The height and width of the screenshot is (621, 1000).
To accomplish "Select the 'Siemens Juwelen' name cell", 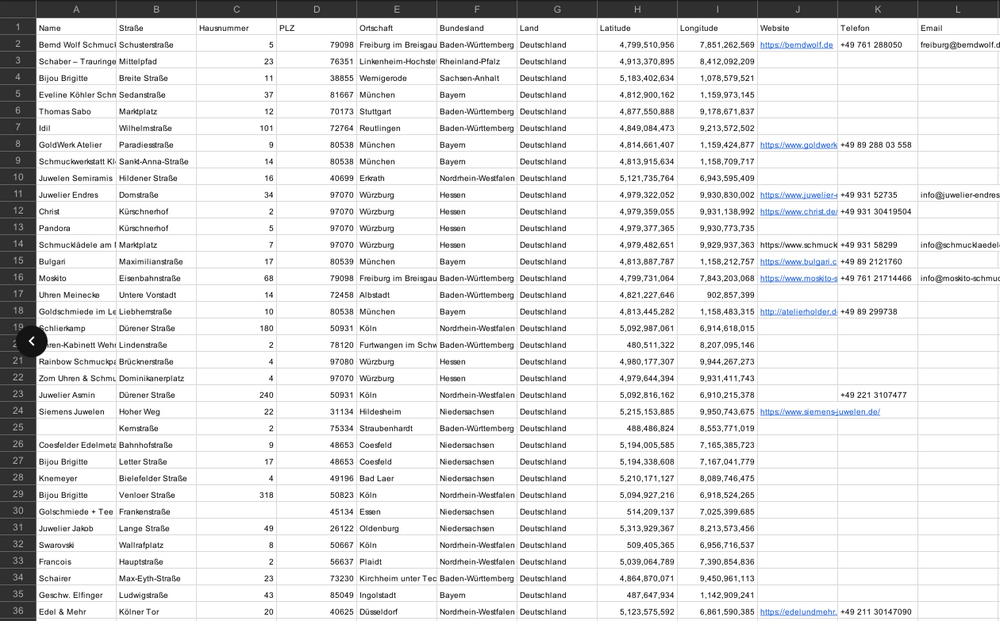I will (77, 412).
